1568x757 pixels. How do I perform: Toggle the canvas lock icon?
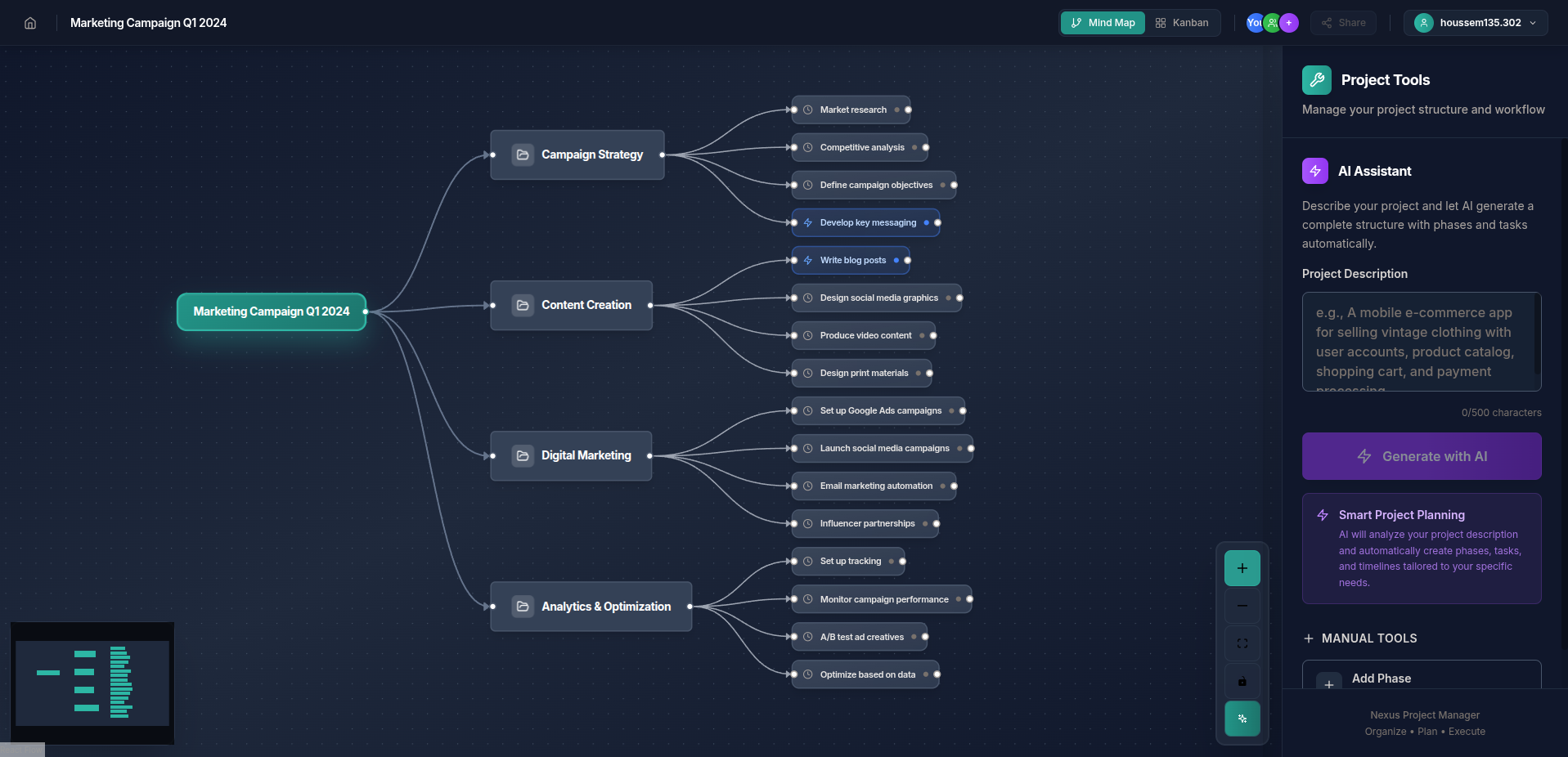point(1242,681)
